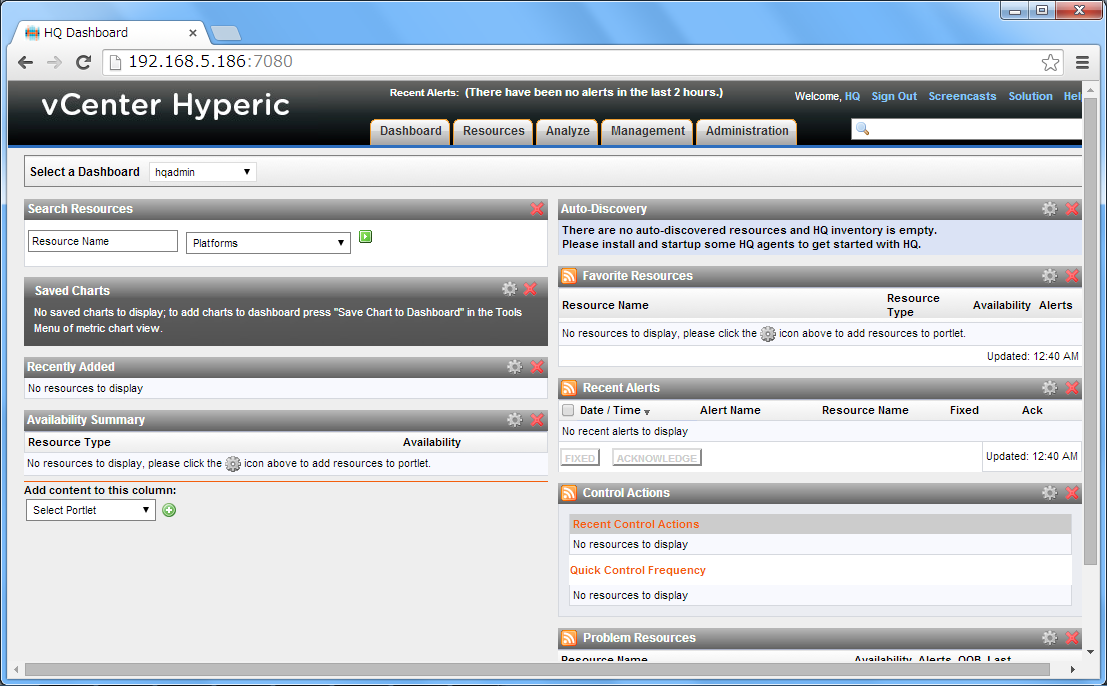The height and width of the screenshot is (686, 1107).
Task: Click the ACKNOWLEDGE button
Action: [657, 458]
